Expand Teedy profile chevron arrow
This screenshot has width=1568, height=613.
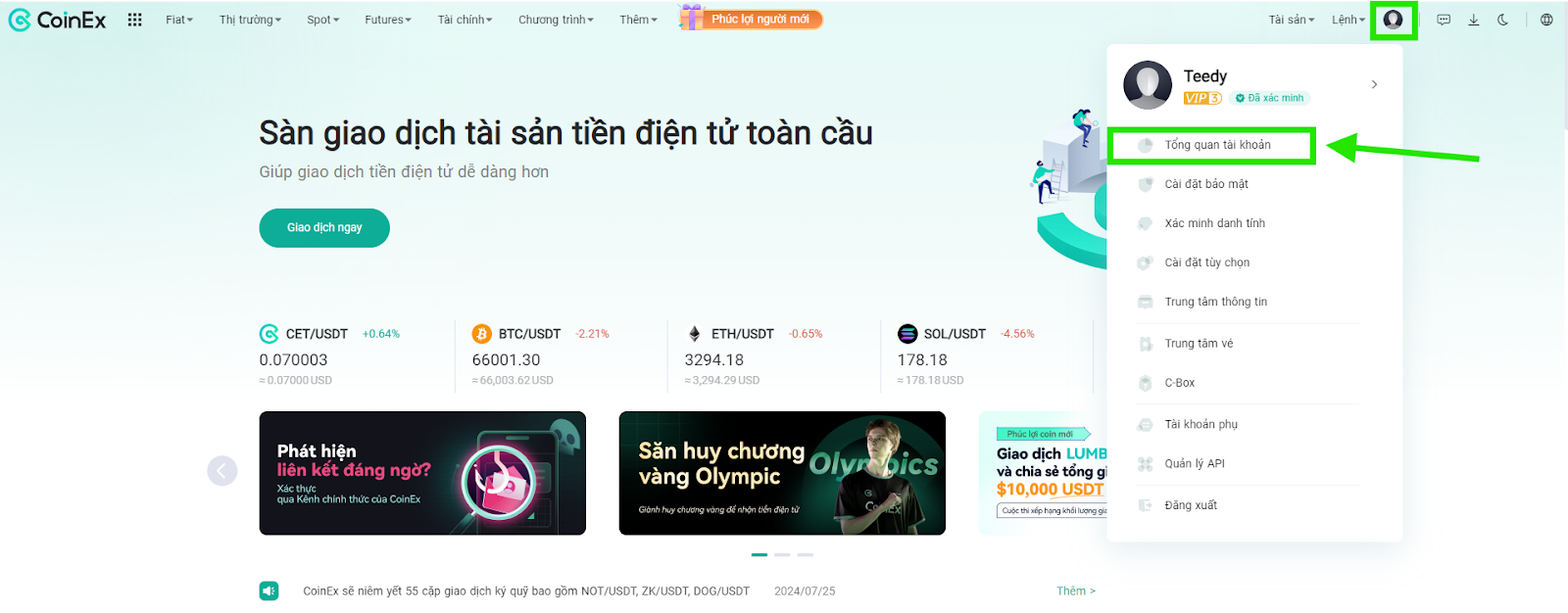click(1374, 84)
